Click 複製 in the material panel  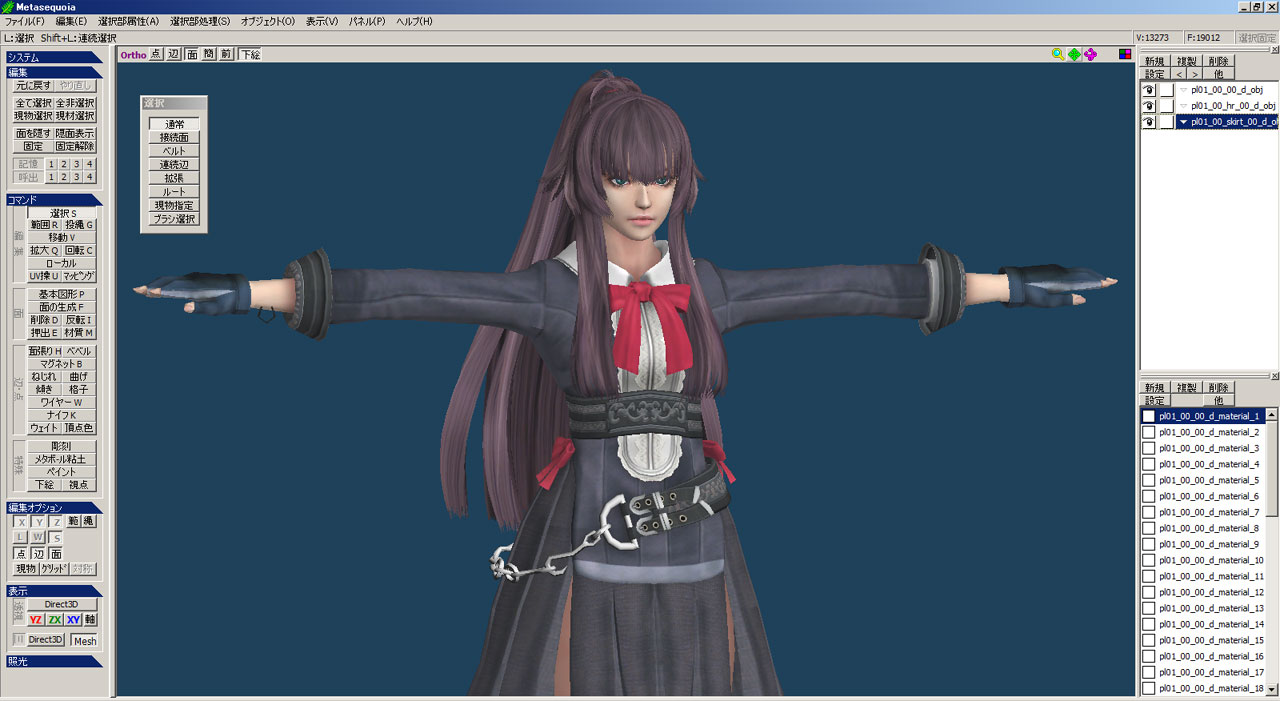coord(1187,387)
